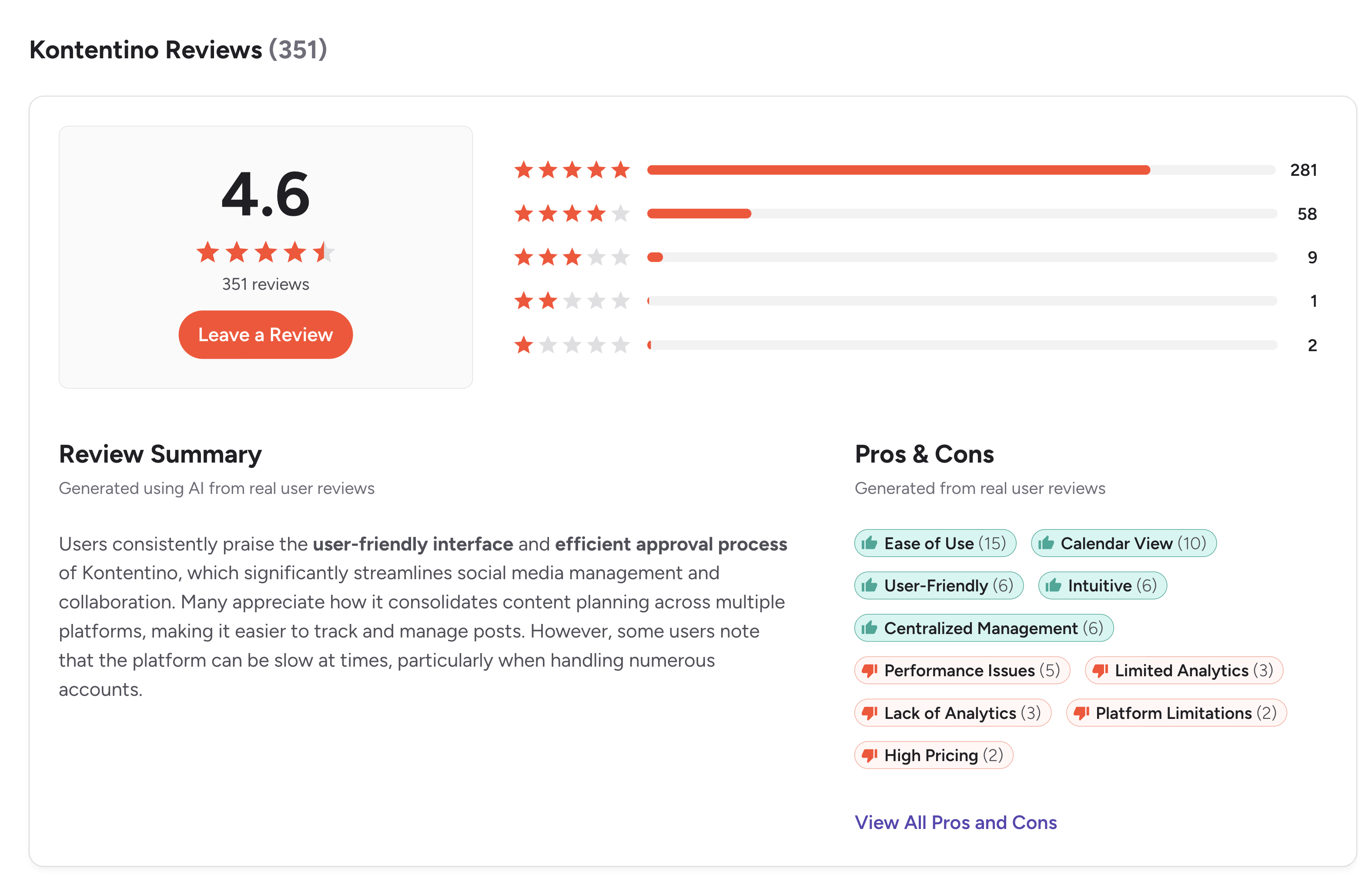This screenshot has width=1372, height=886.
Task: Click the Leave a Review button
Action: pos(265,334)
